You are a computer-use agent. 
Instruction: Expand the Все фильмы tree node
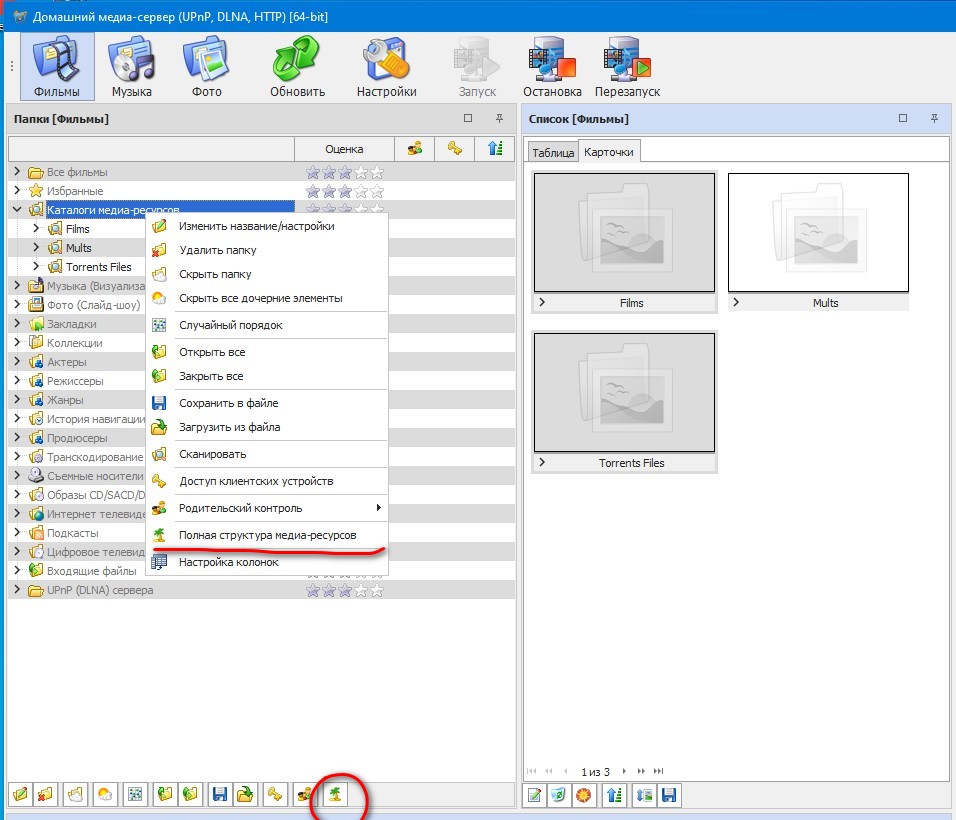(17, 172)
